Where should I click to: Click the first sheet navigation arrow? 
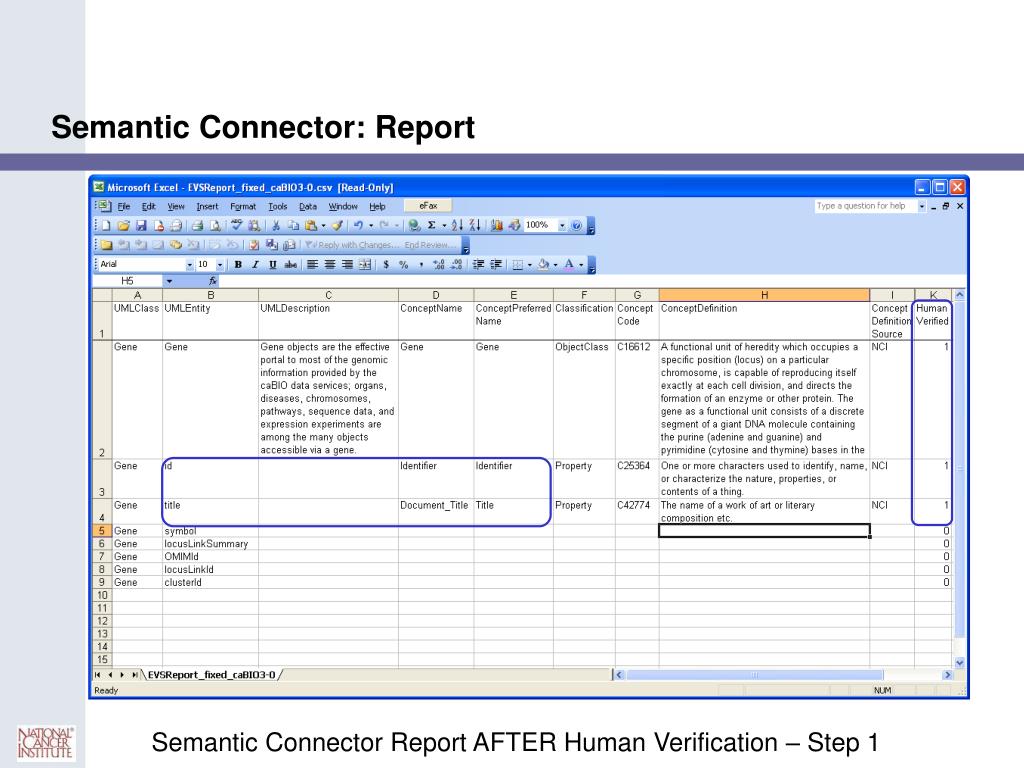point(98,675)
